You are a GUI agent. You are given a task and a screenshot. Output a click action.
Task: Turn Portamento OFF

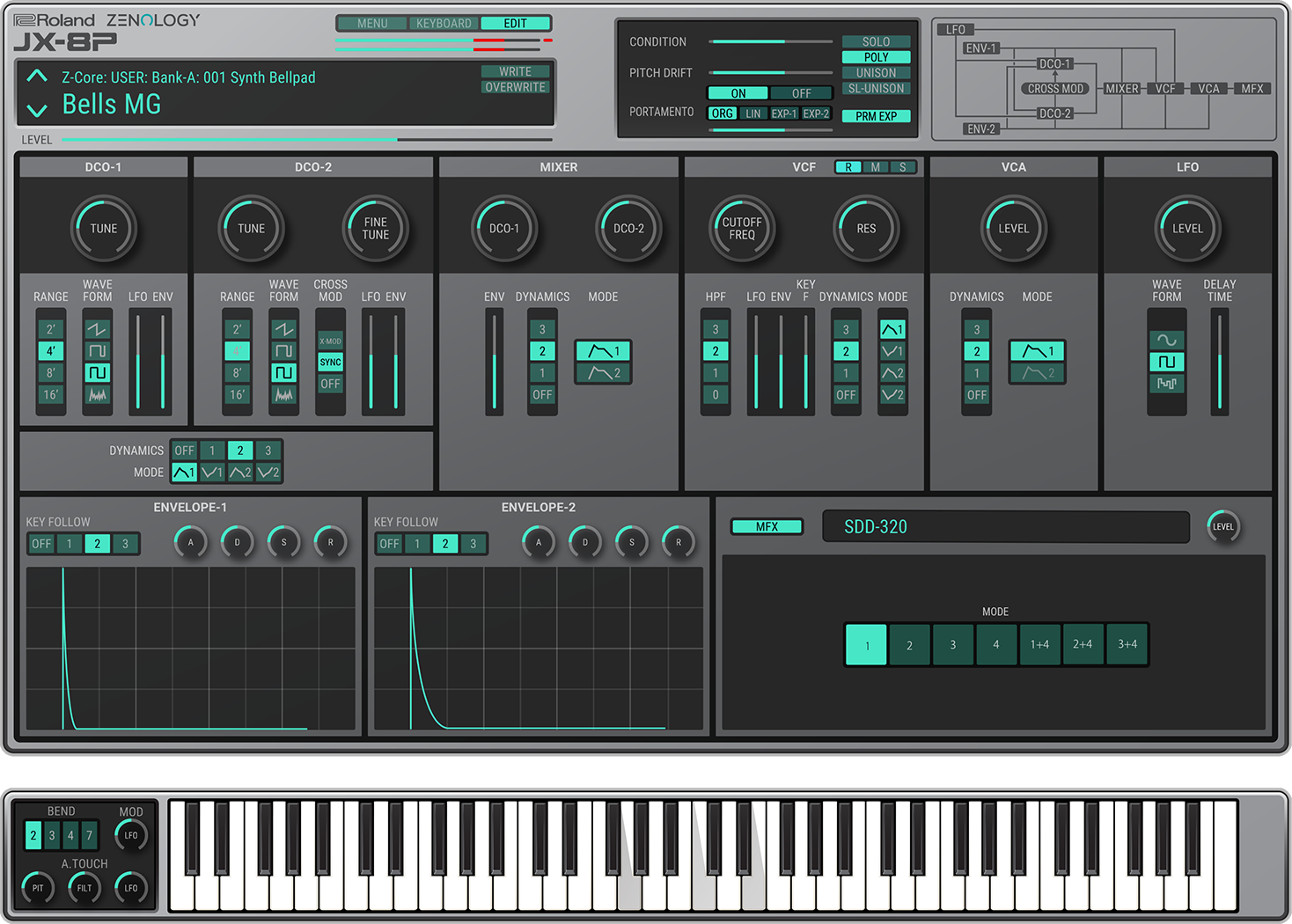tap(800, 92)
